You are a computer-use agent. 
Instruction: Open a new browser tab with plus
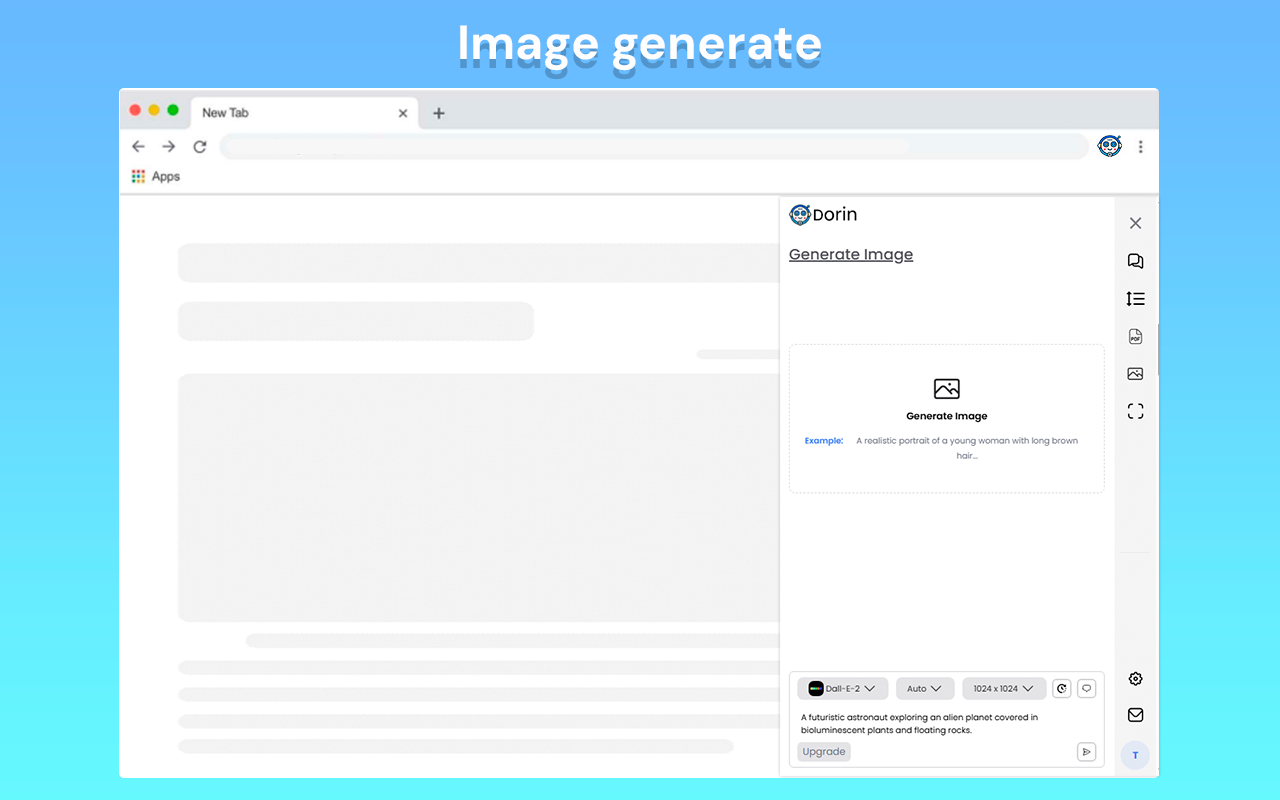(438, 113)
